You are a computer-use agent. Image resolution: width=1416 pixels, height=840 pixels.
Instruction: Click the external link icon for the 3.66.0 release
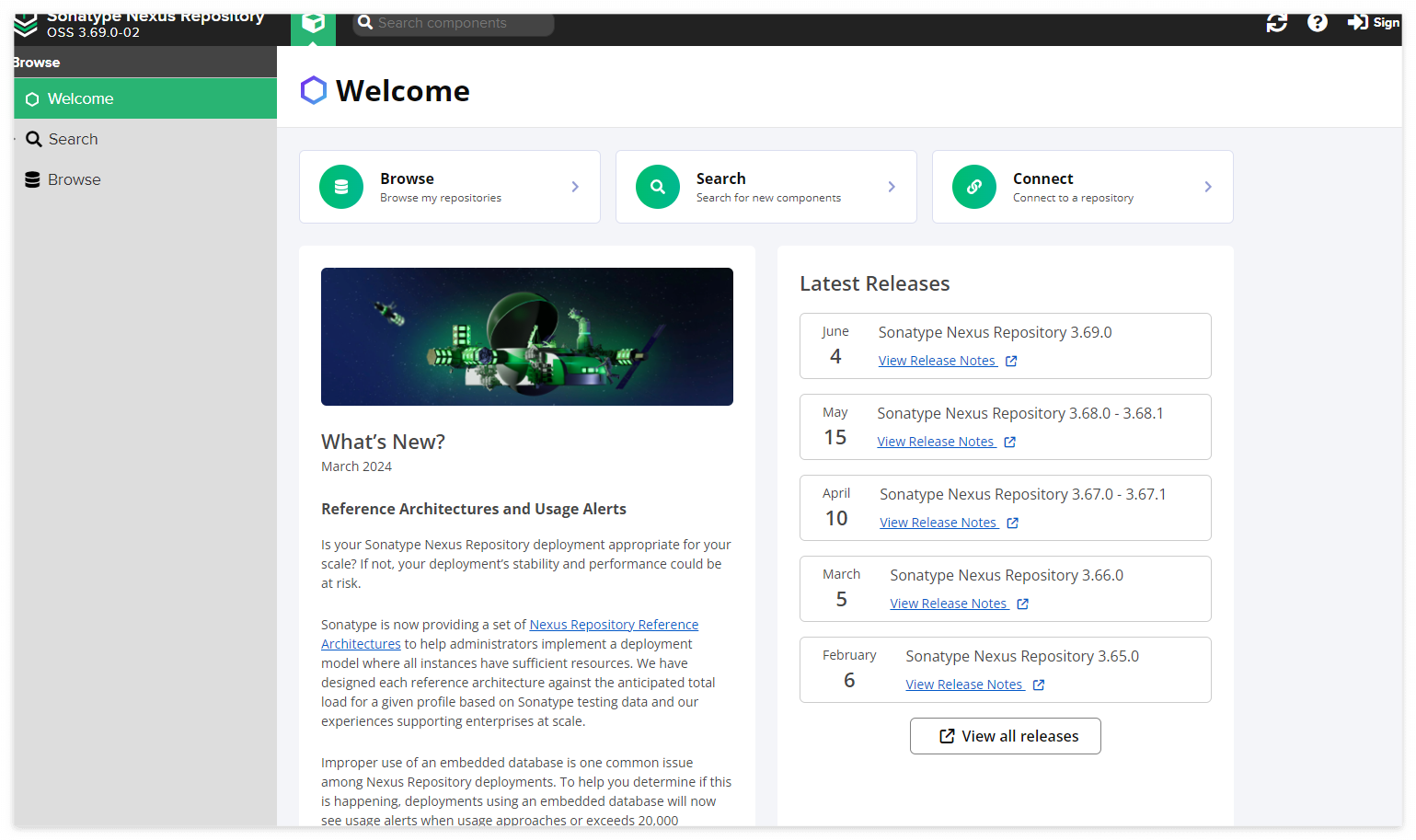coord(1023,604)
